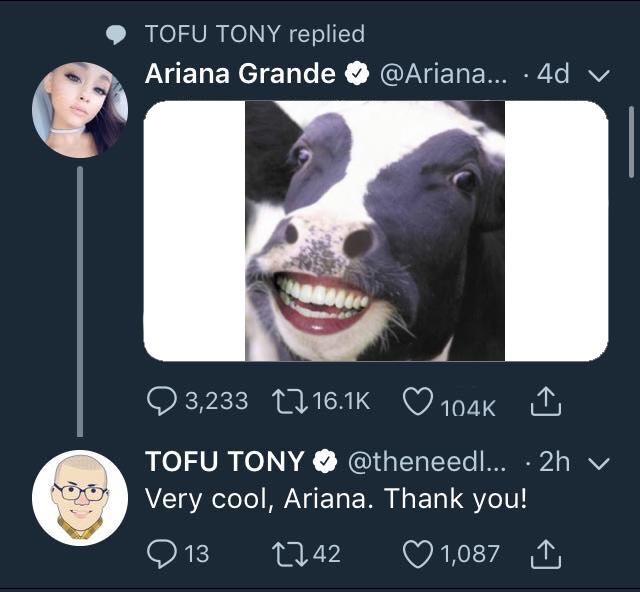Click the "4d" timestamp on top tweet
The width and height of the screenshot is (640, 592).
(552, 75)
